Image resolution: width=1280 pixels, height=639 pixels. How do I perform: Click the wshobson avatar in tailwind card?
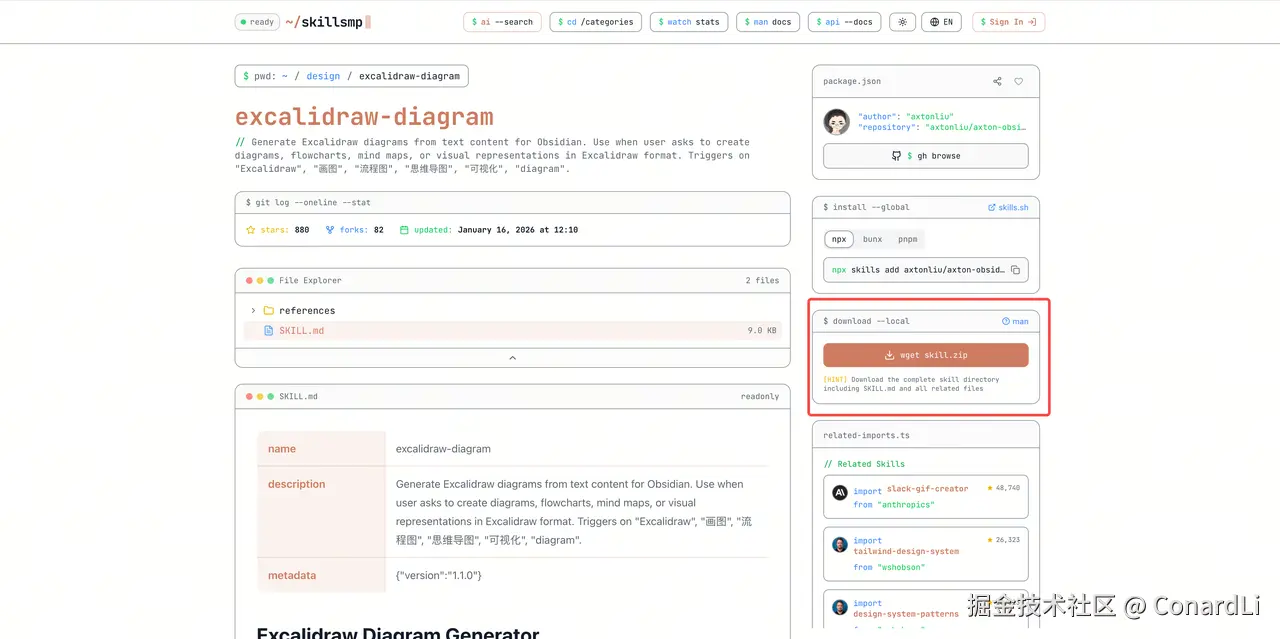[x=840, y=545]
